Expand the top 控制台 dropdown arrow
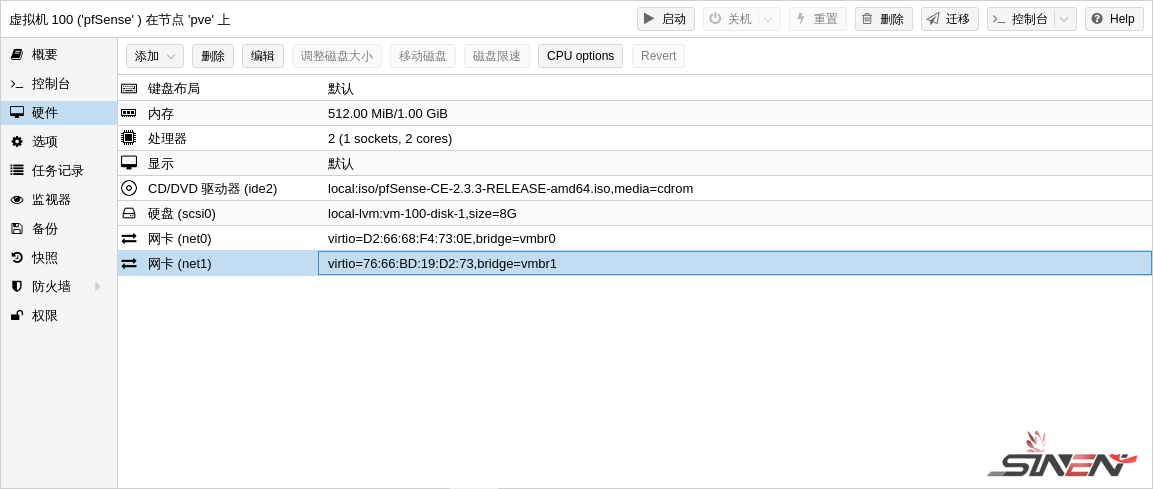 (x=1065, y=19)
